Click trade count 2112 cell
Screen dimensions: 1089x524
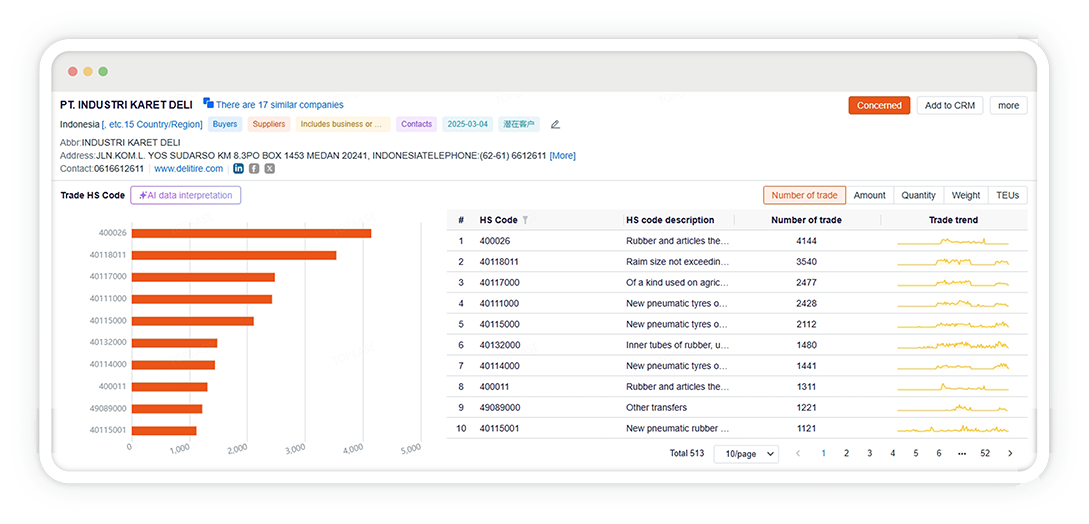click(x=806, y=324)
